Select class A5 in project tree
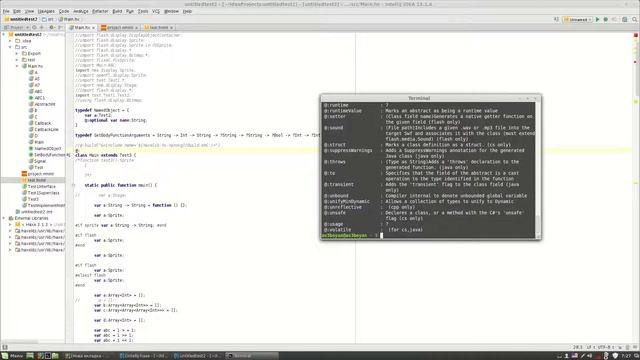This screenshot has height=360, width=640. point(34,79)
